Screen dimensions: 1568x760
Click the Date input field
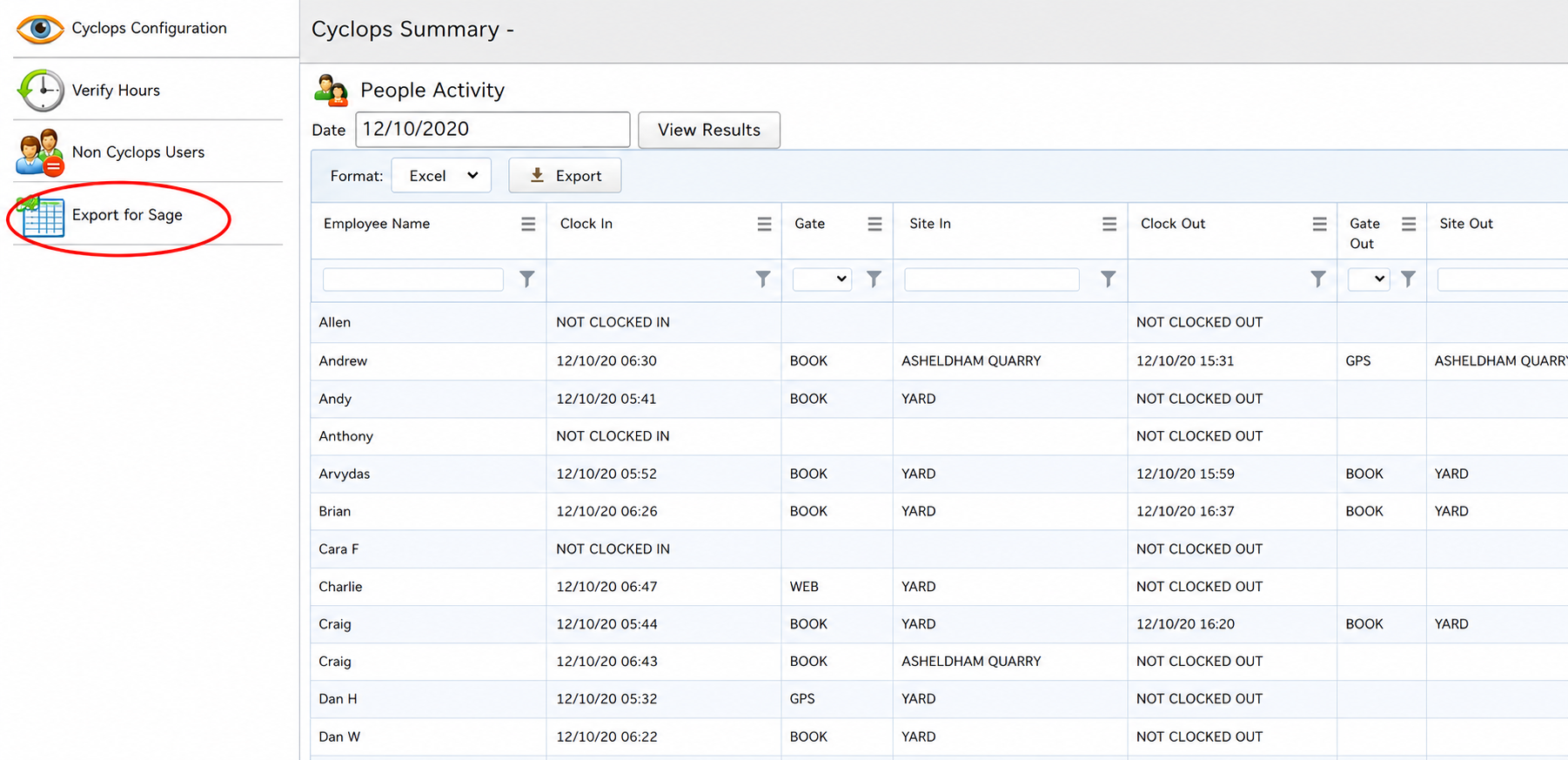493,130
